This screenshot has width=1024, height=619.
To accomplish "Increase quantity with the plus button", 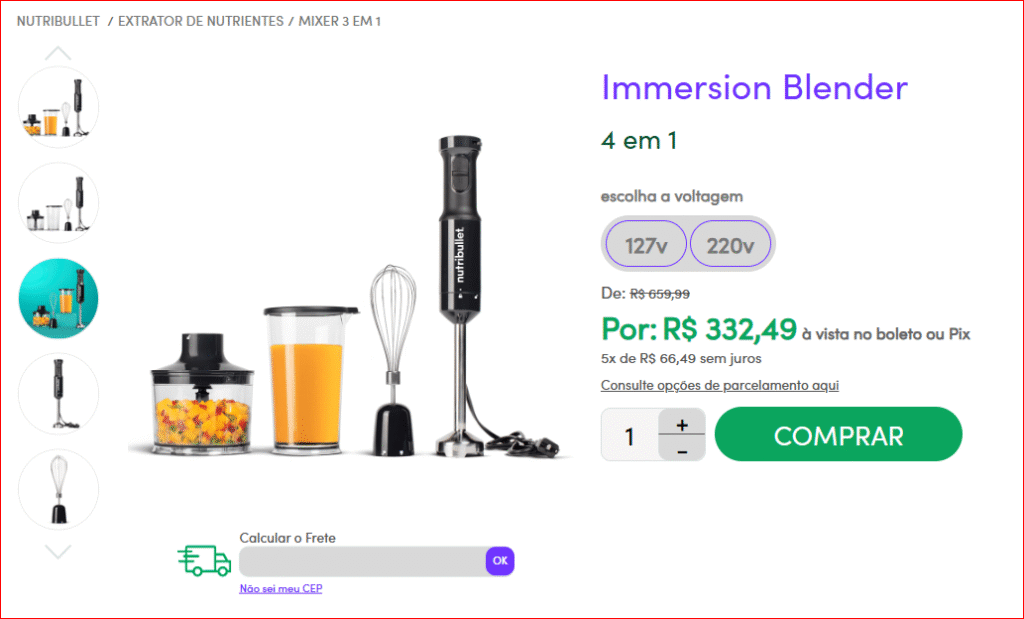I will click(682, 424).
